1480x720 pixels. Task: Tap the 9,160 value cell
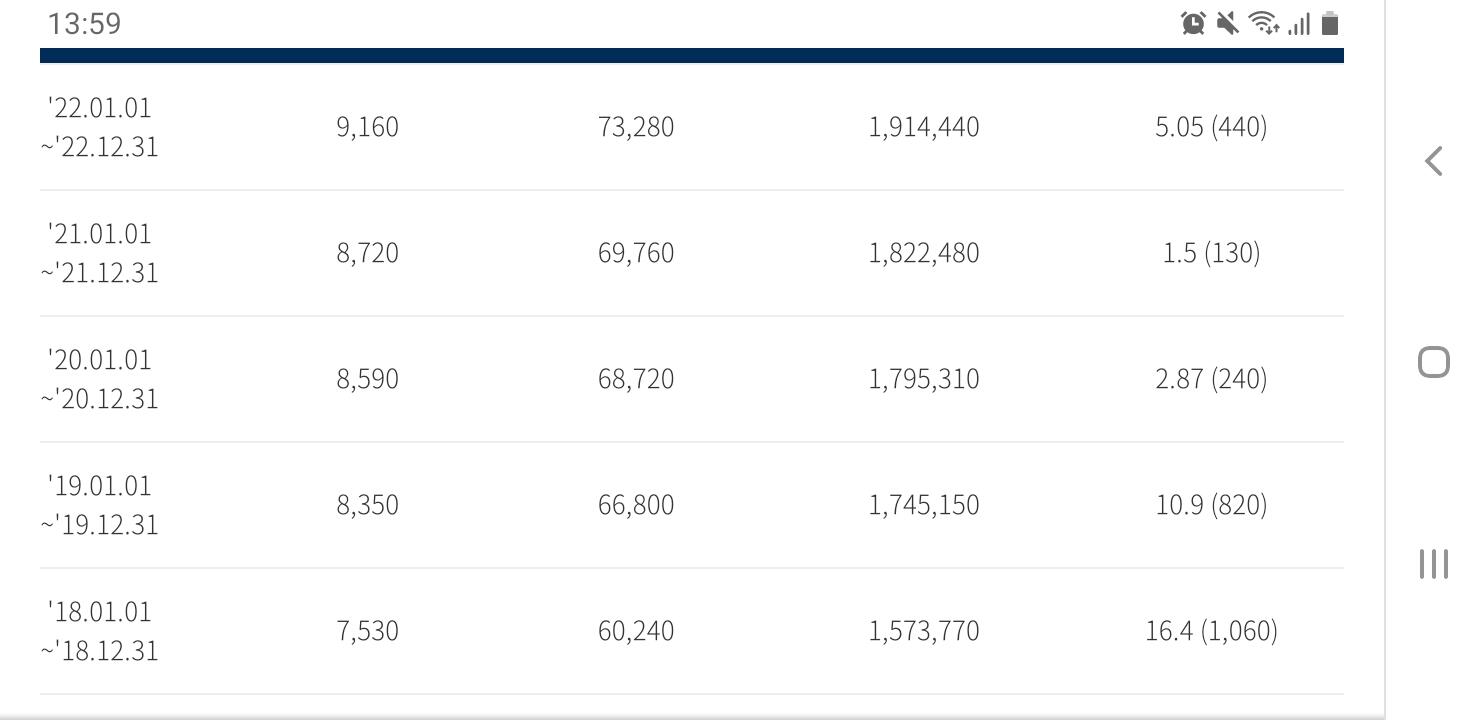pos(367,127)
